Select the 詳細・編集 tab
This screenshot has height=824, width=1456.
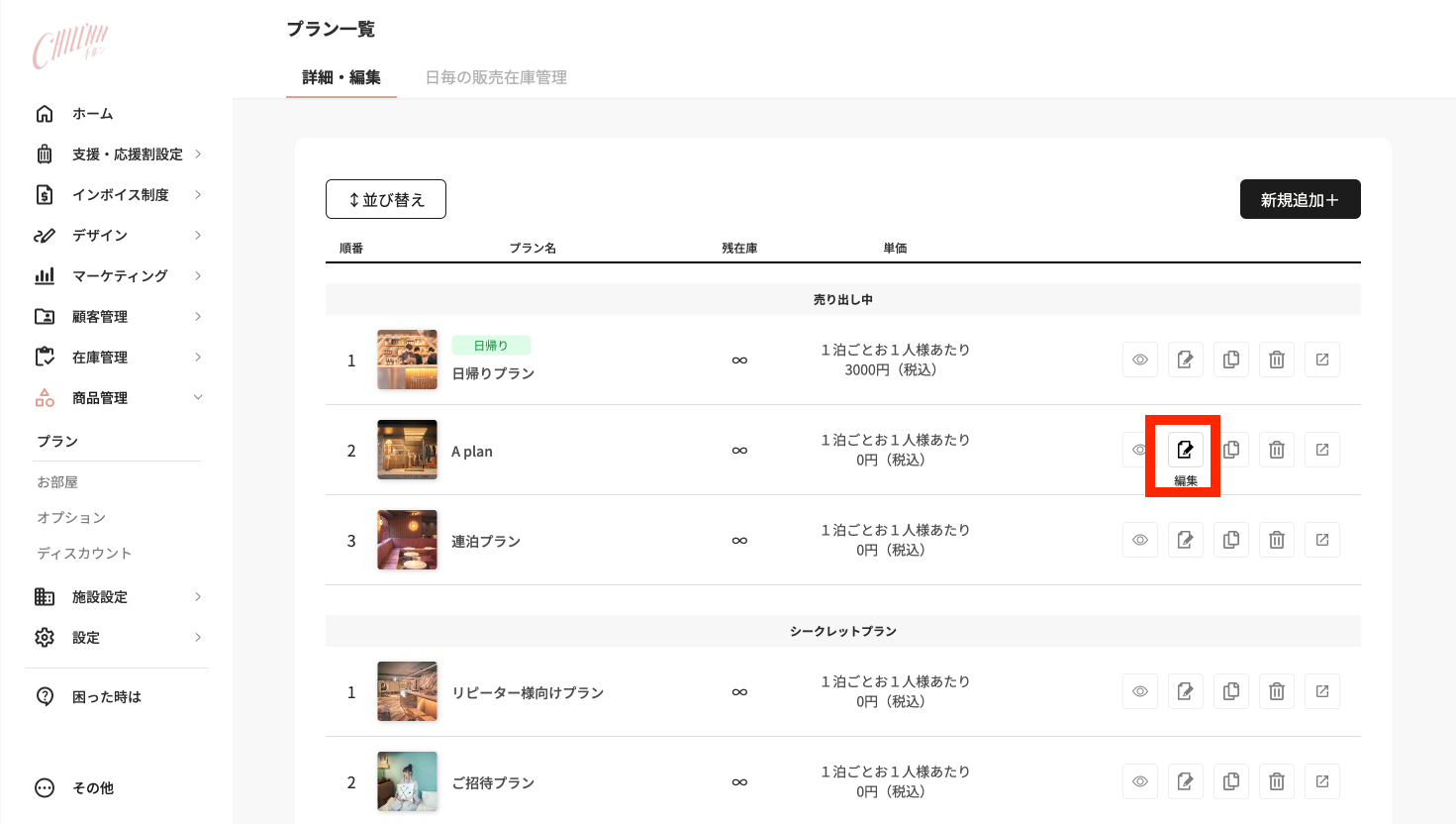coord(341,77)
